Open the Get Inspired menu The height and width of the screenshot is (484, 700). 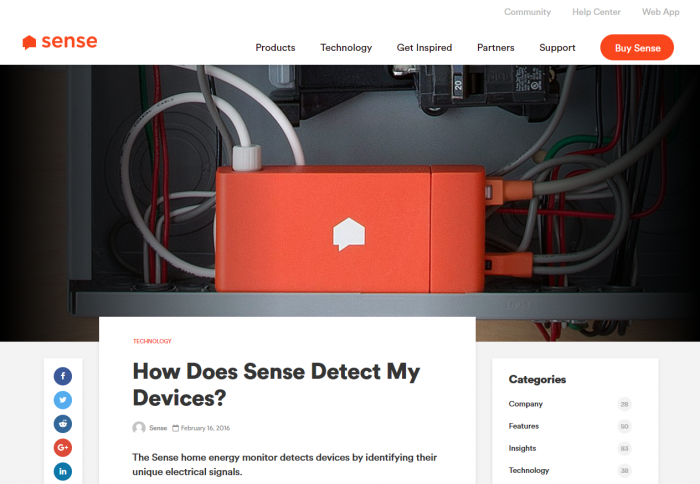425,47
